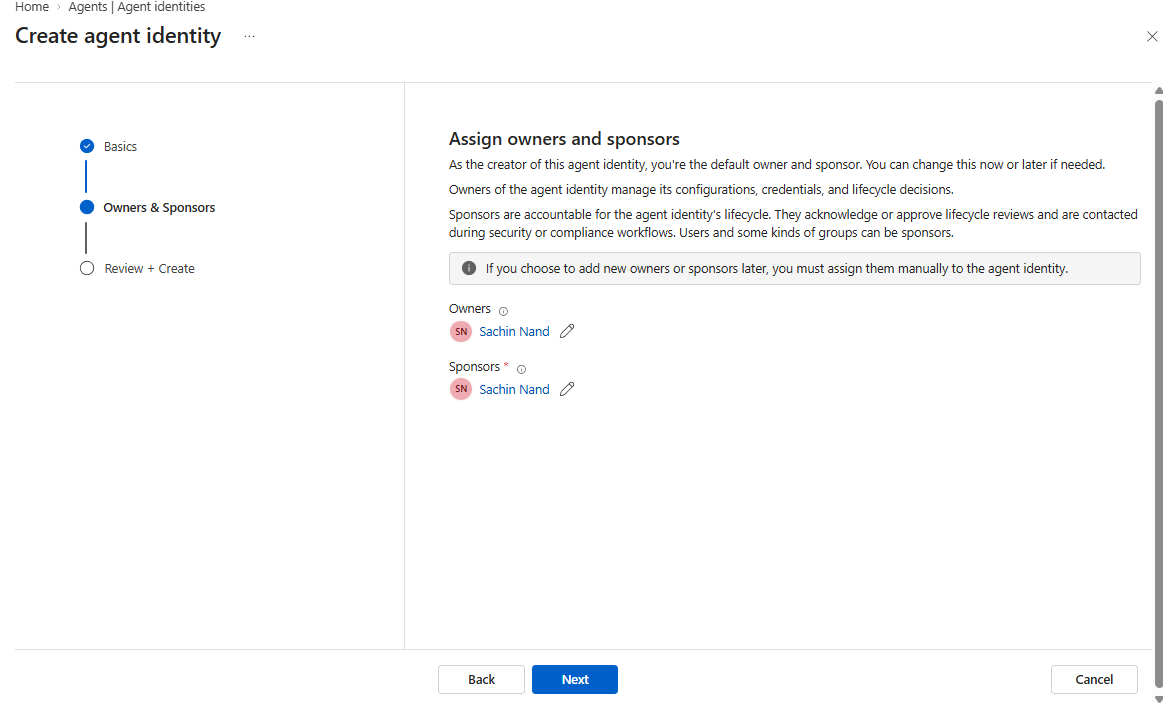Click the Assign owners and sponsors heading
The width and height of the screenshot is (1163, 703).
point(564,139)
